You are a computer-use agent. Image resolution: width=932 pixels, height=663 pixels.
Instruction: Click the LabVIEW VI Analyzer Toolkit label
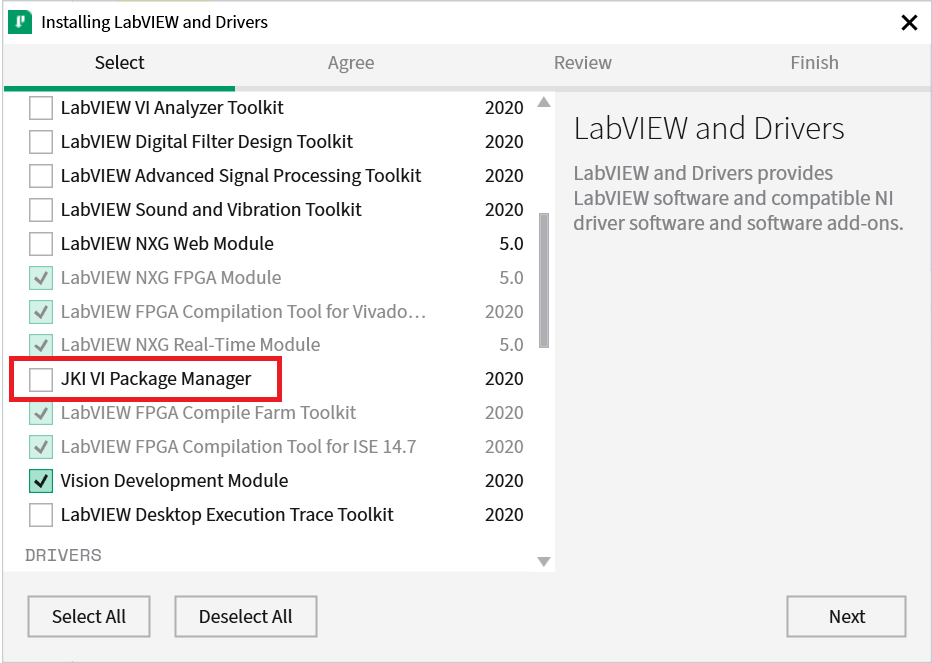[x=172, y=108]
